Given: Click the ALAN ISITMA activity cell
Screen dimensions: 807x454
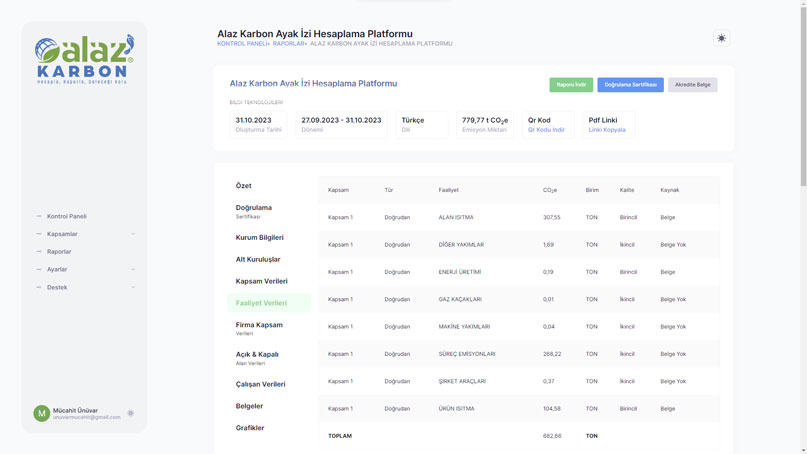Looking at the screenshot, I should (456, 217).
